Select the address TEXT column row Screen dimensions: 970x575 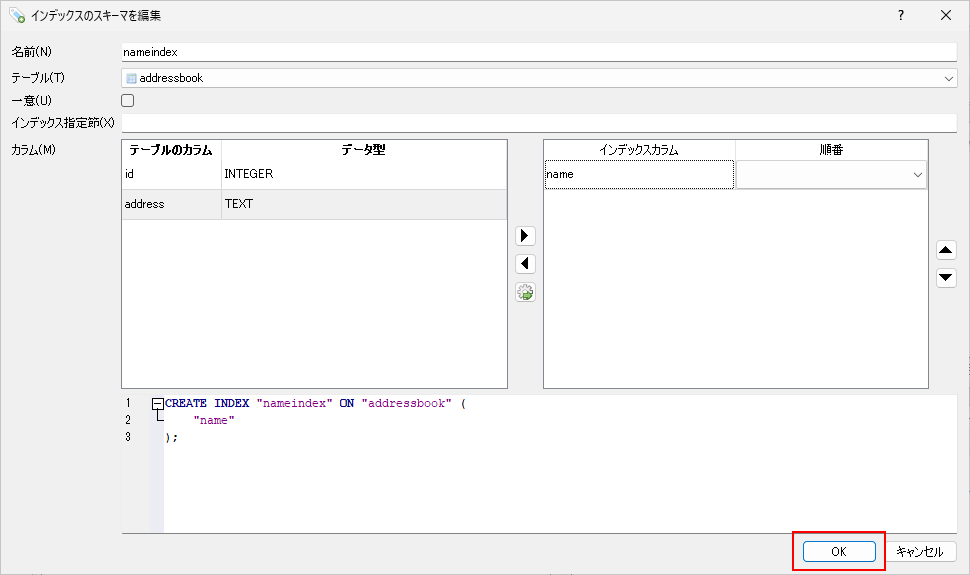tap(314, 204)
